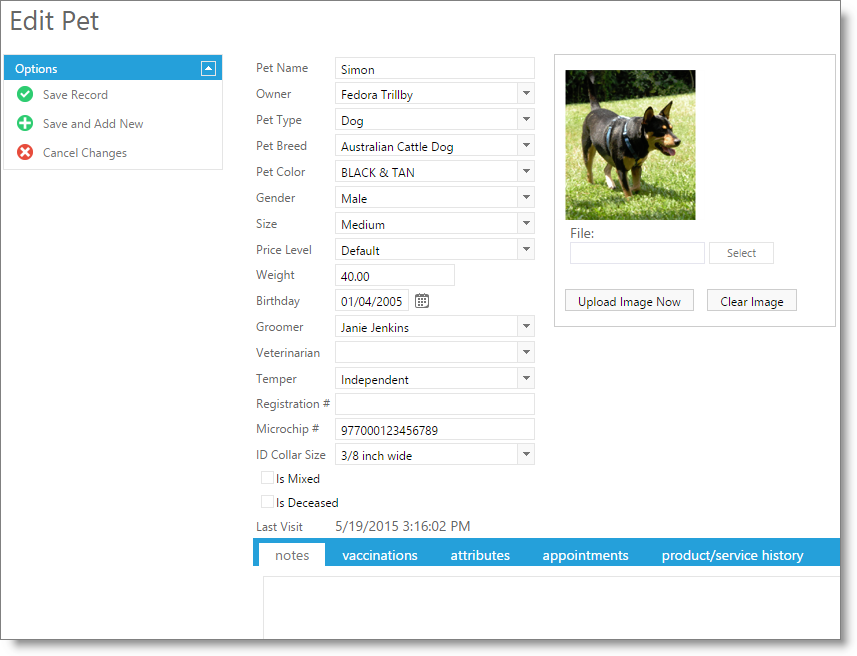Viewport: 857px width, 656px height.
Task: Click the Options panel header
Action: pyautogui.click(x=113, y=68)
